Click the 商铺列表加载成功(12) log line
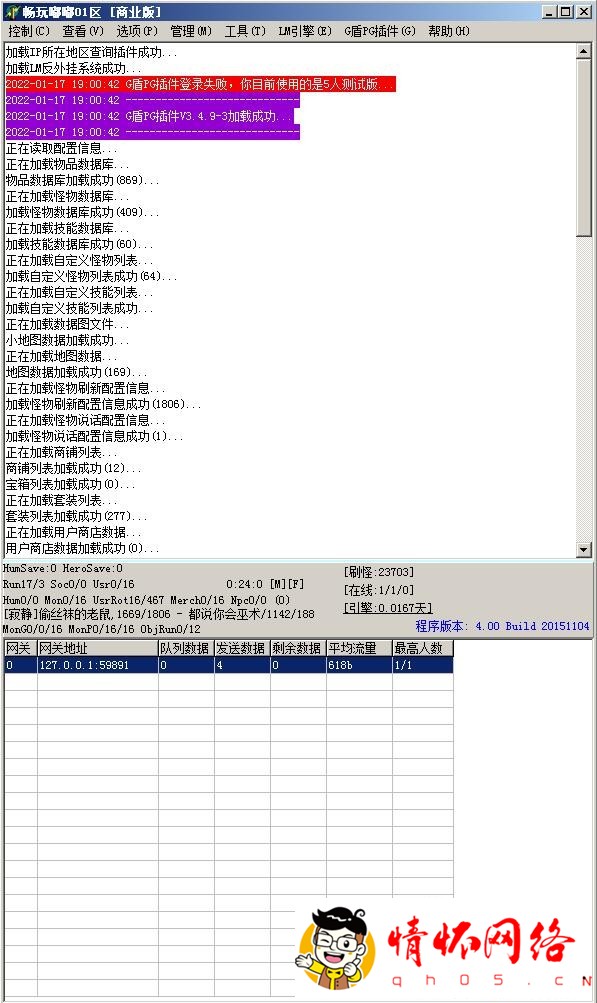The image size is (597, 1003). [74, 468]
